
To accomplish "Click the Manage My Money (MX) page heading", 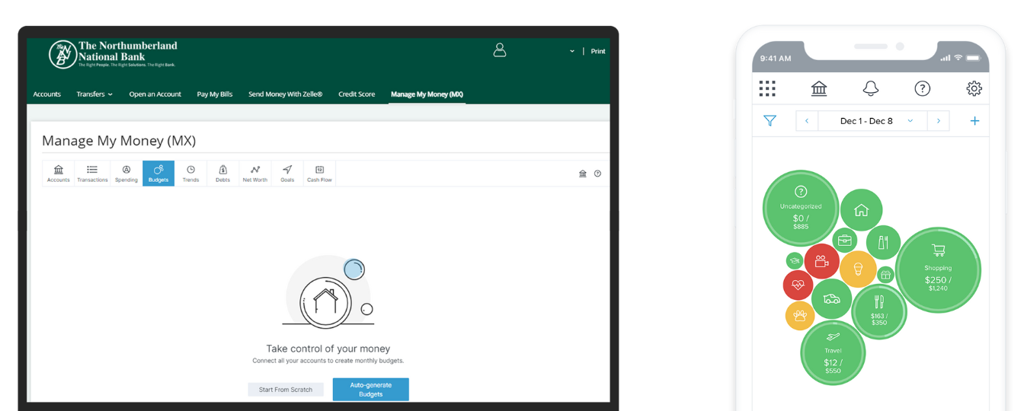I will tap(119, 140).
